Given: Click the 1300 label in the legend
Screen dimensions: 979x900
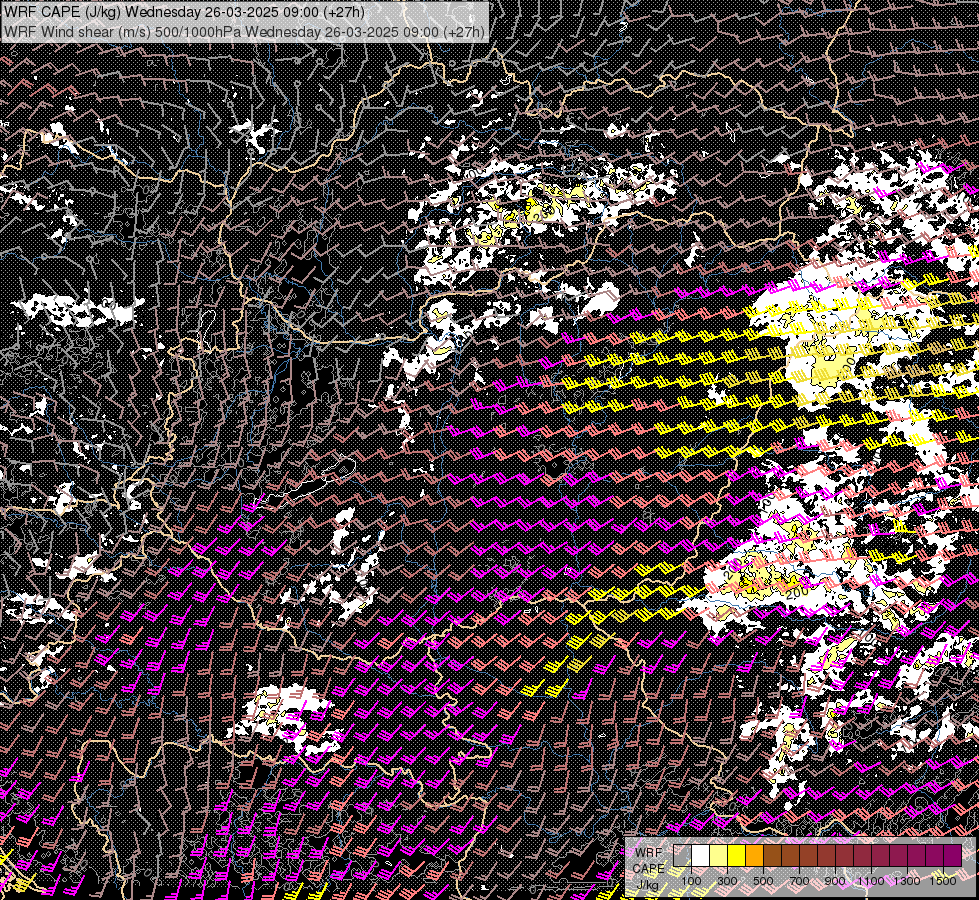Looking at the screenshot, I should (x=907, y=881).
